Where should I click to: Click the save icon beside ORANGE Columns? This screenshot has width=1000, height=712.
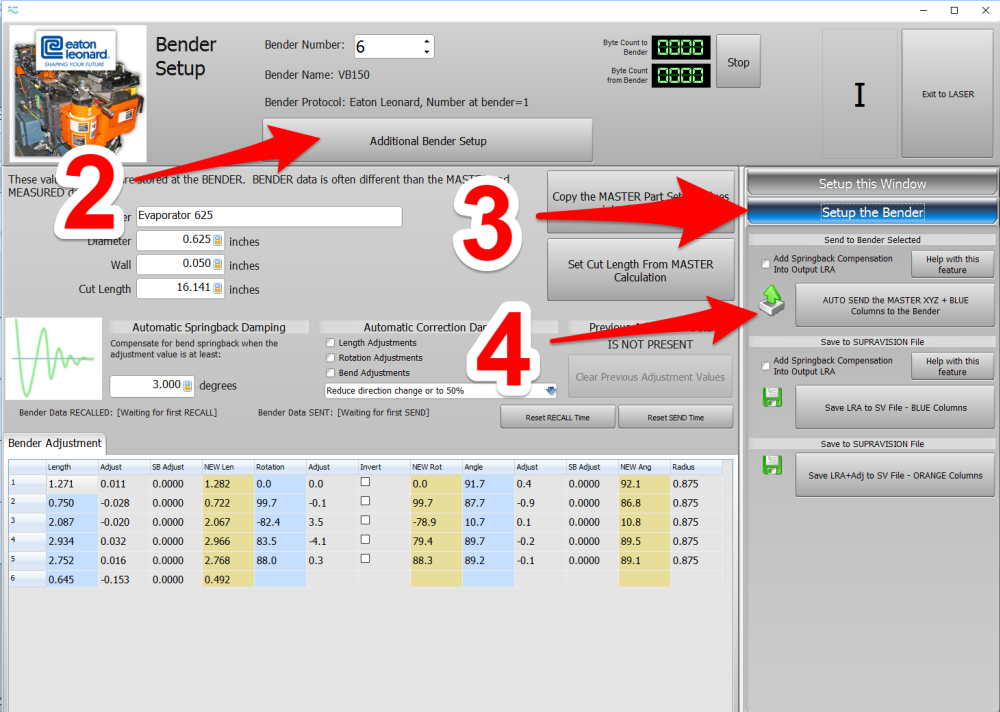771,465
